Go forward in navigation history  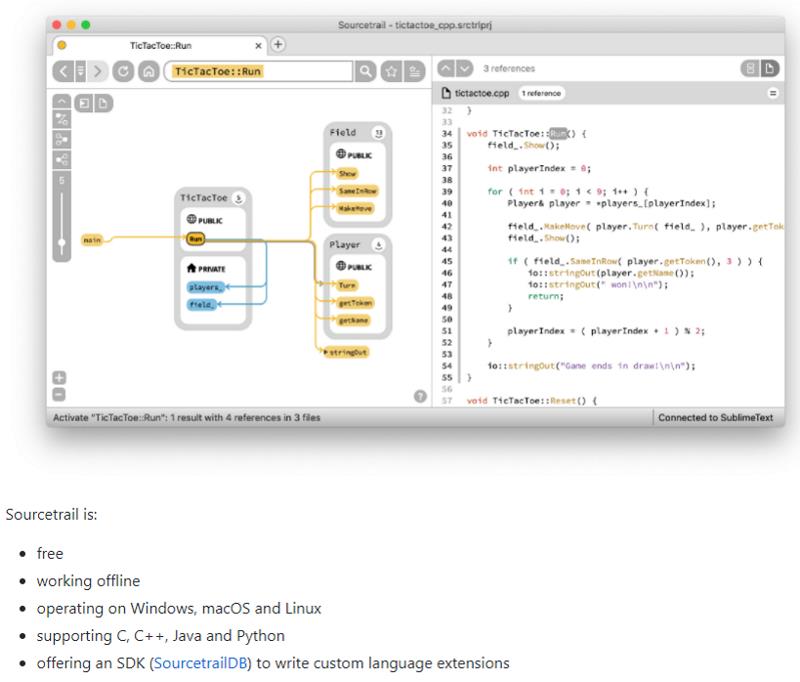tap(97, 71)
